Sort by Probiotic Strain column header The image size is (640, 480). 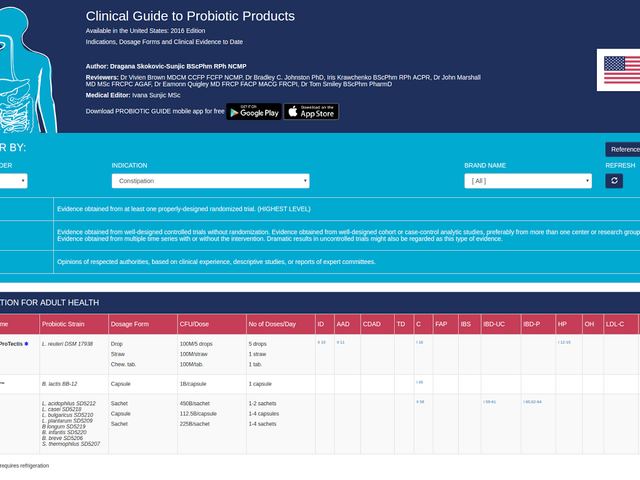pos(63,324)
